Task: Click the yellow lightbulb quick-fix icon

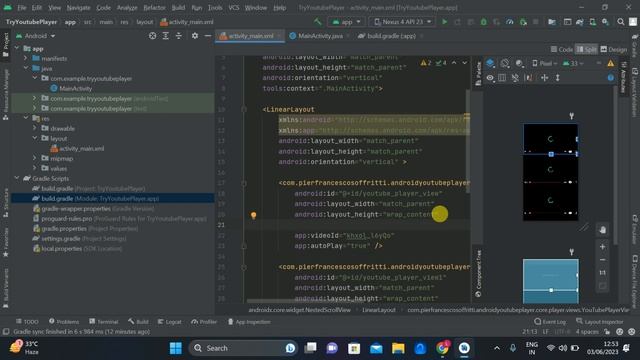Action: pyautogui.click(x=253, y=215)
